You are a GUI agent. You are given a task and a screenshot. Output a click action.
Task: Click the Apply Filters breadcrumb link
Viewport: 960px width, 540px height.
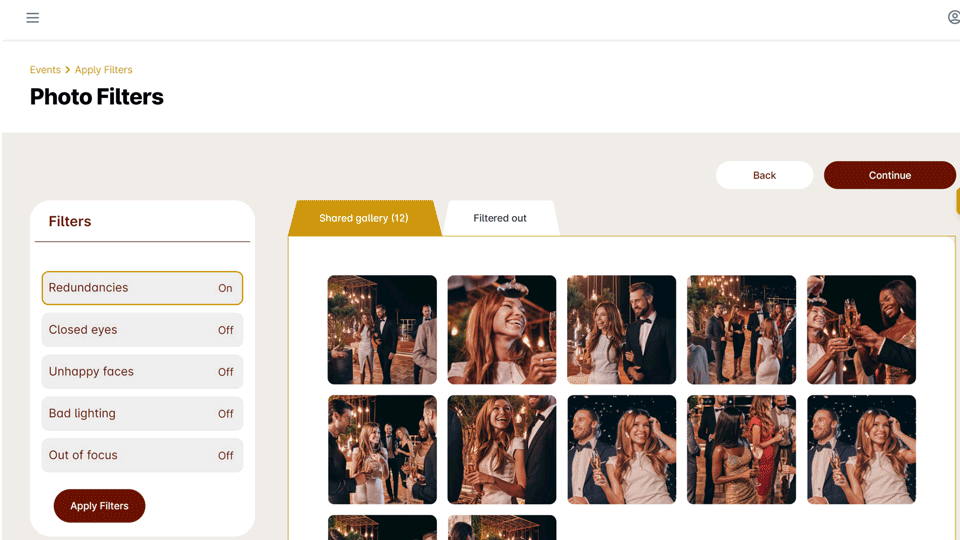[x=103, y=70]
